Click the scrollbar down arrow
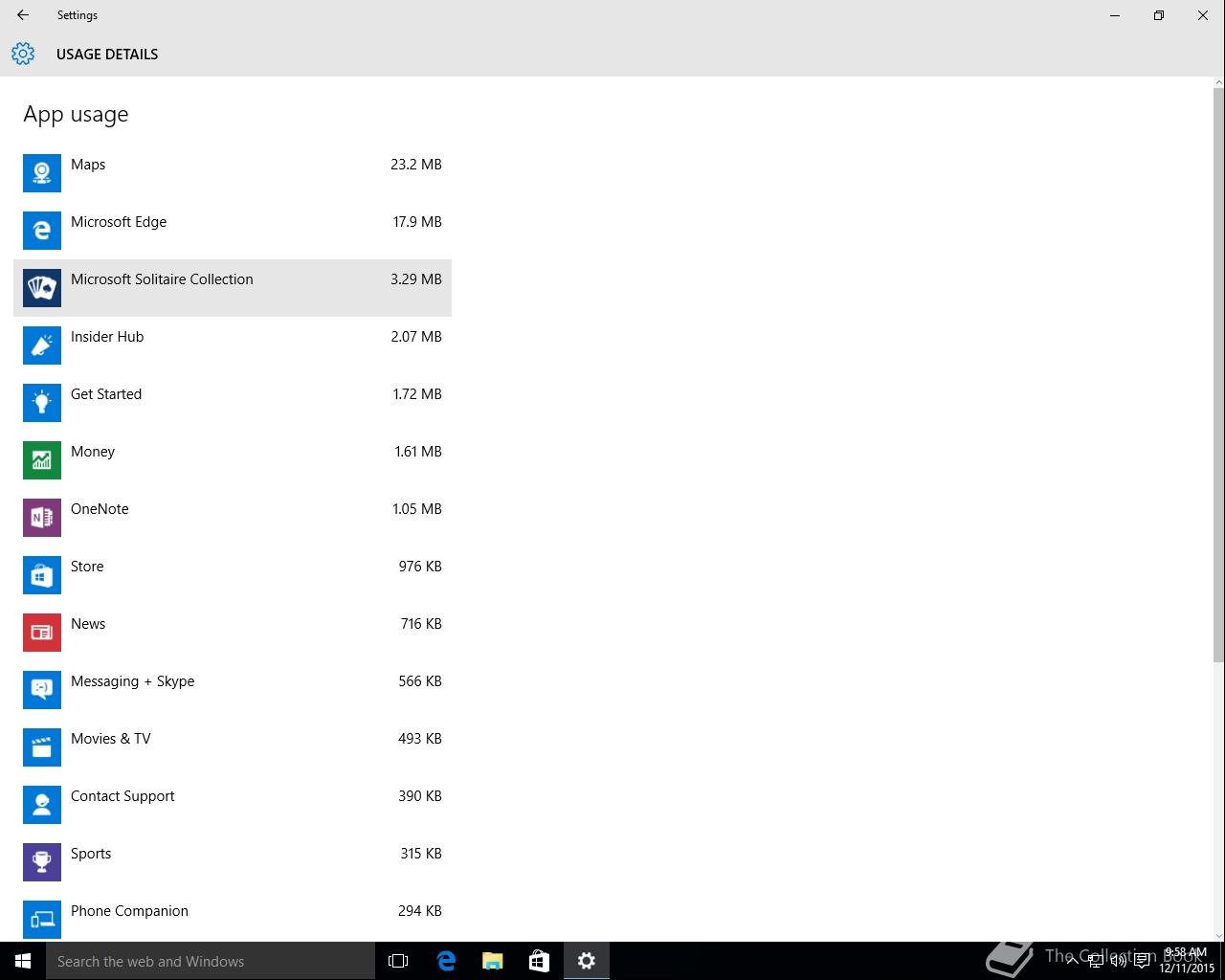This screenshot has height=980, width=1225. click(x=1218, y=935)
